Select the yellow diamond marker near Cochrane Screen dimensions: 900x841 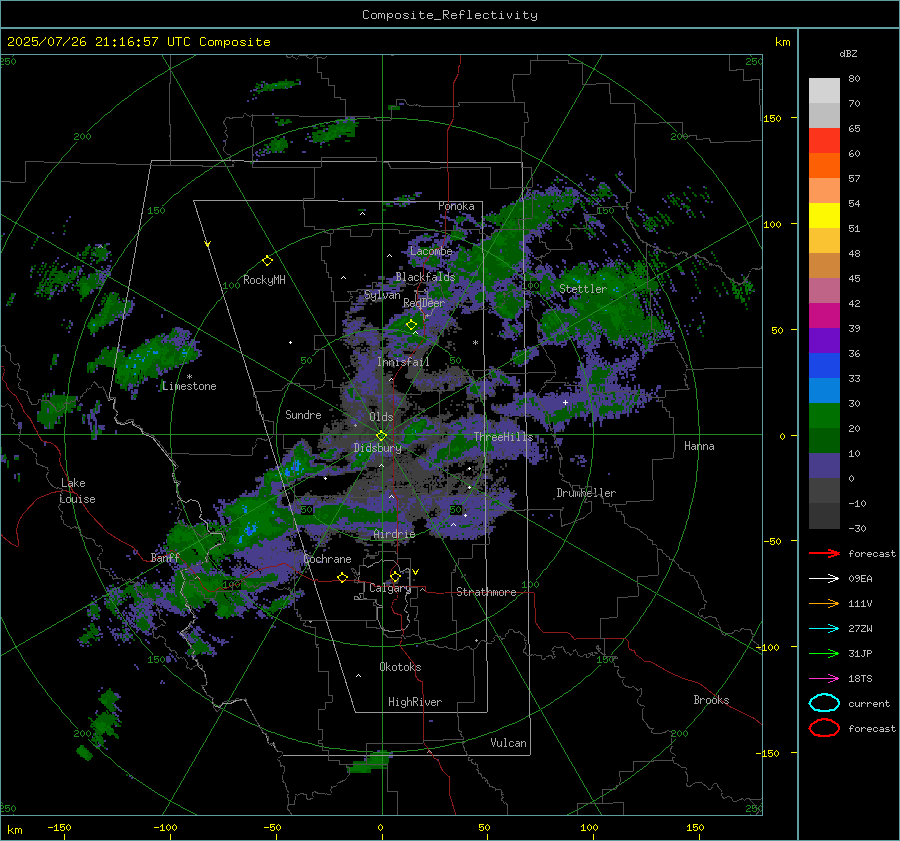point(342,577)
